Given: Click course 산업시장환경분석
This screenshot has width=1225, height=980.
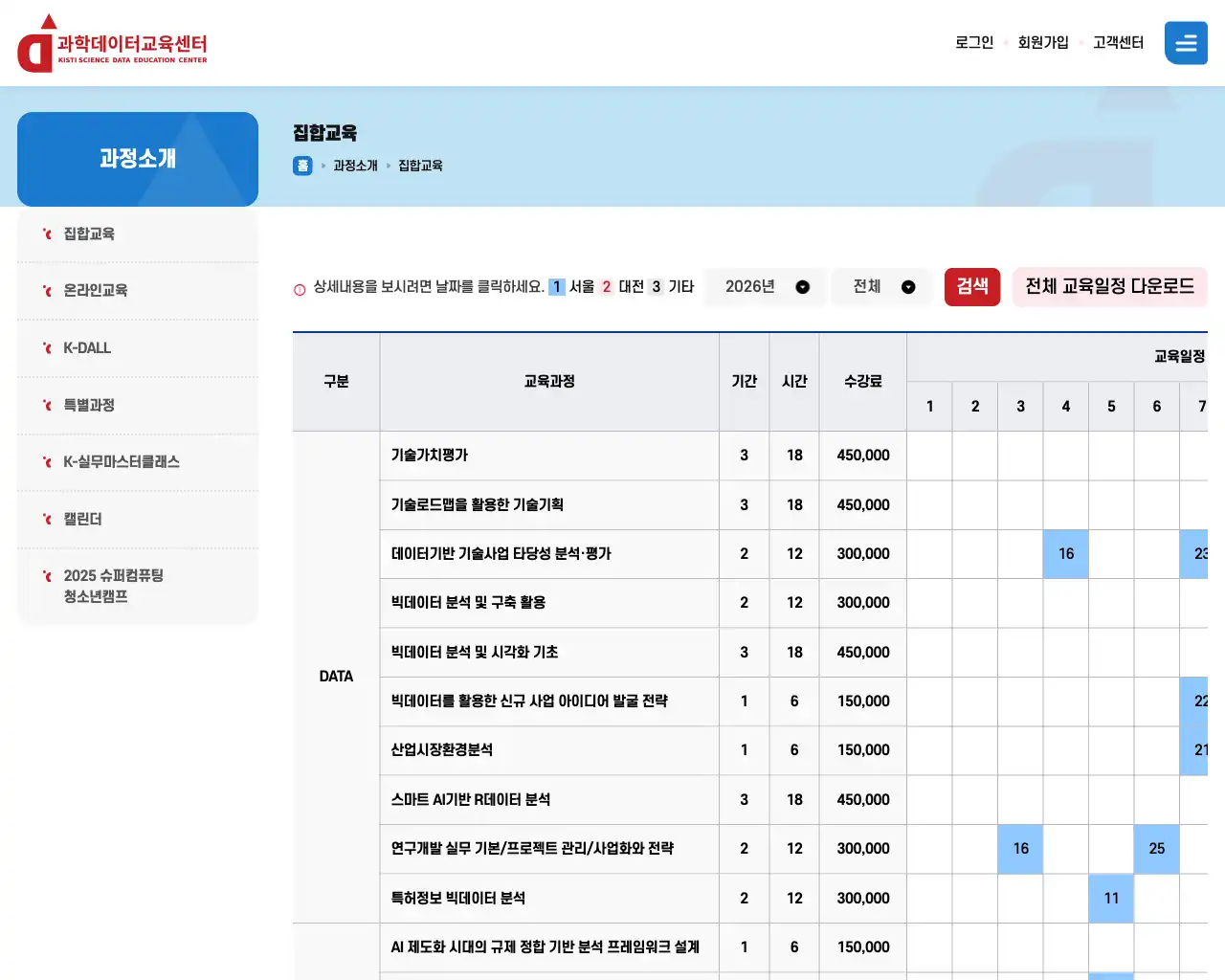Looking at the screenshot, I should [x=442, y=750].
